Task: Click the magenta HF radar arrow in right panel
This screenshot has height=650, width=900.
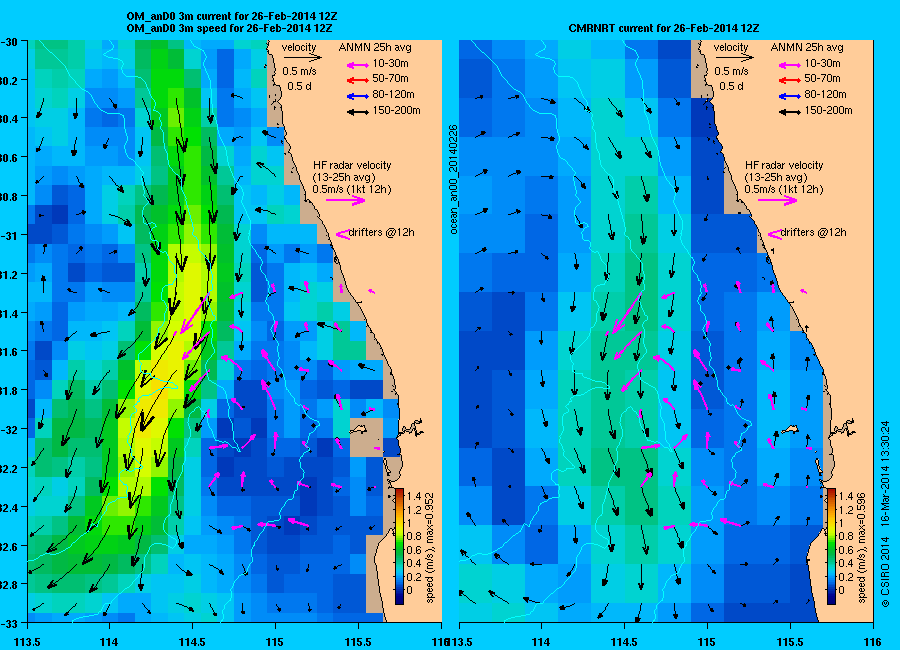Action: (777, 200)
